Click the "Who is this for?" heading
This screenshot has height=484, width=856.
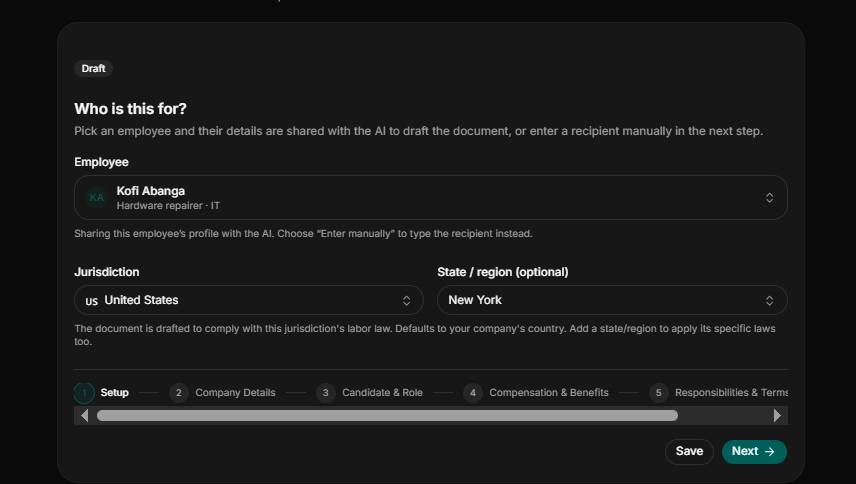click(130, 109)
